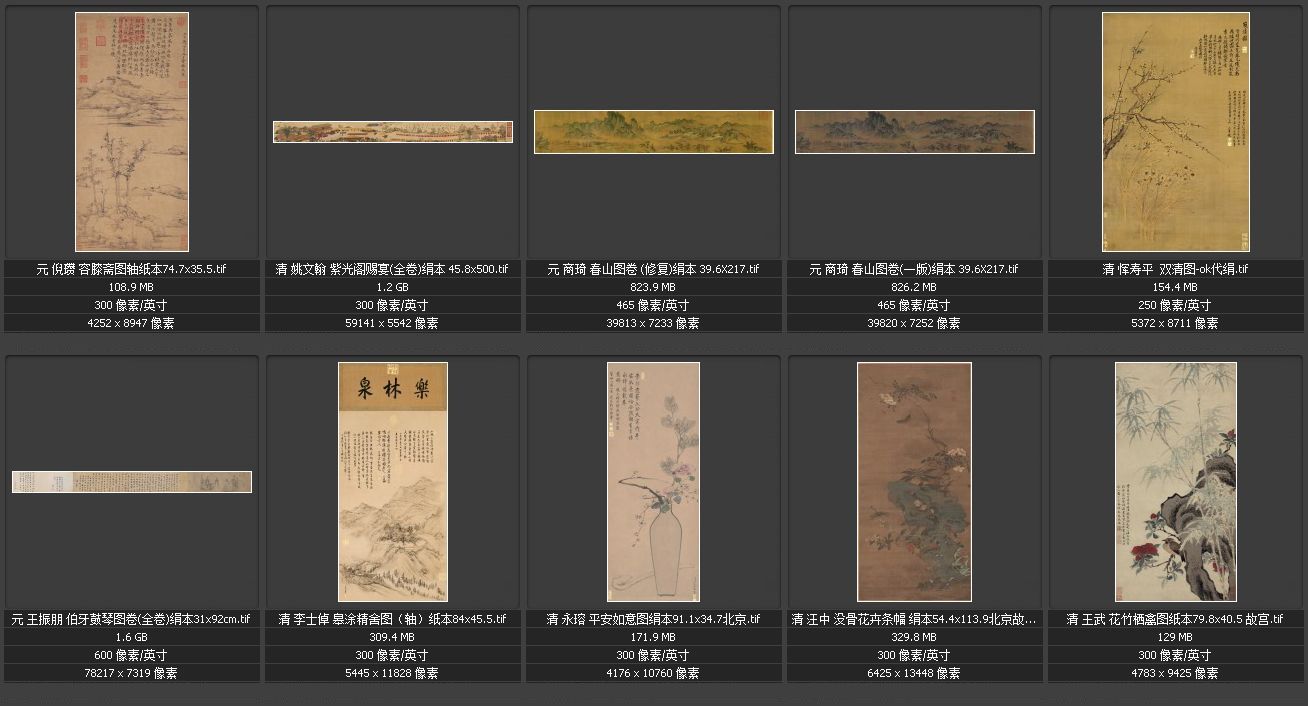Open the 李士倬 皋涂精舍图 landscape thumbnail
Viewport: 1308px width, 706px height.
click(393, 482)
